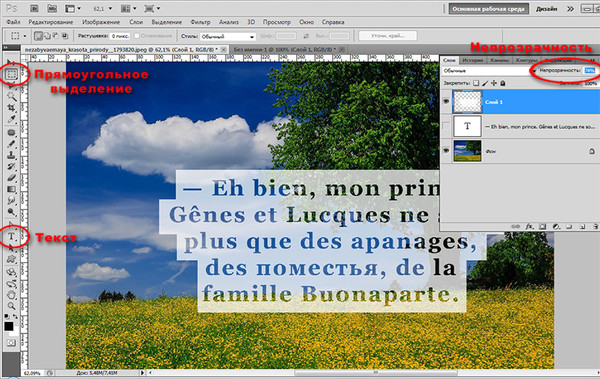Choose Intersect with Selection mode
The image size is (600, 379).
(x=65, y=36)
